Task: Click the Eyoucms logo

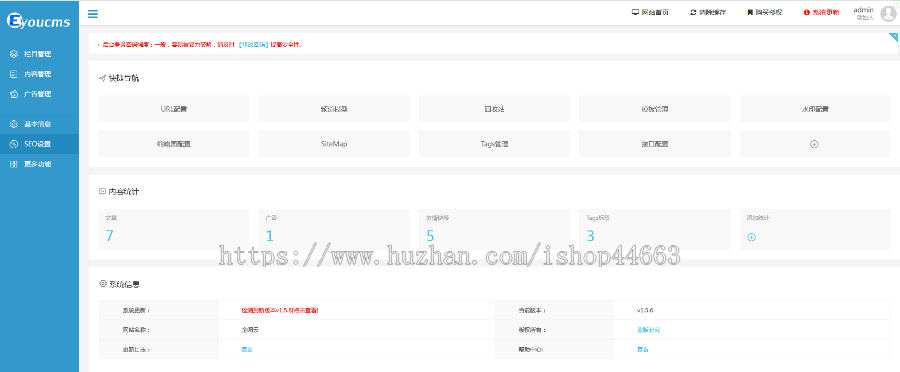Action: click(x=39, y=21)
